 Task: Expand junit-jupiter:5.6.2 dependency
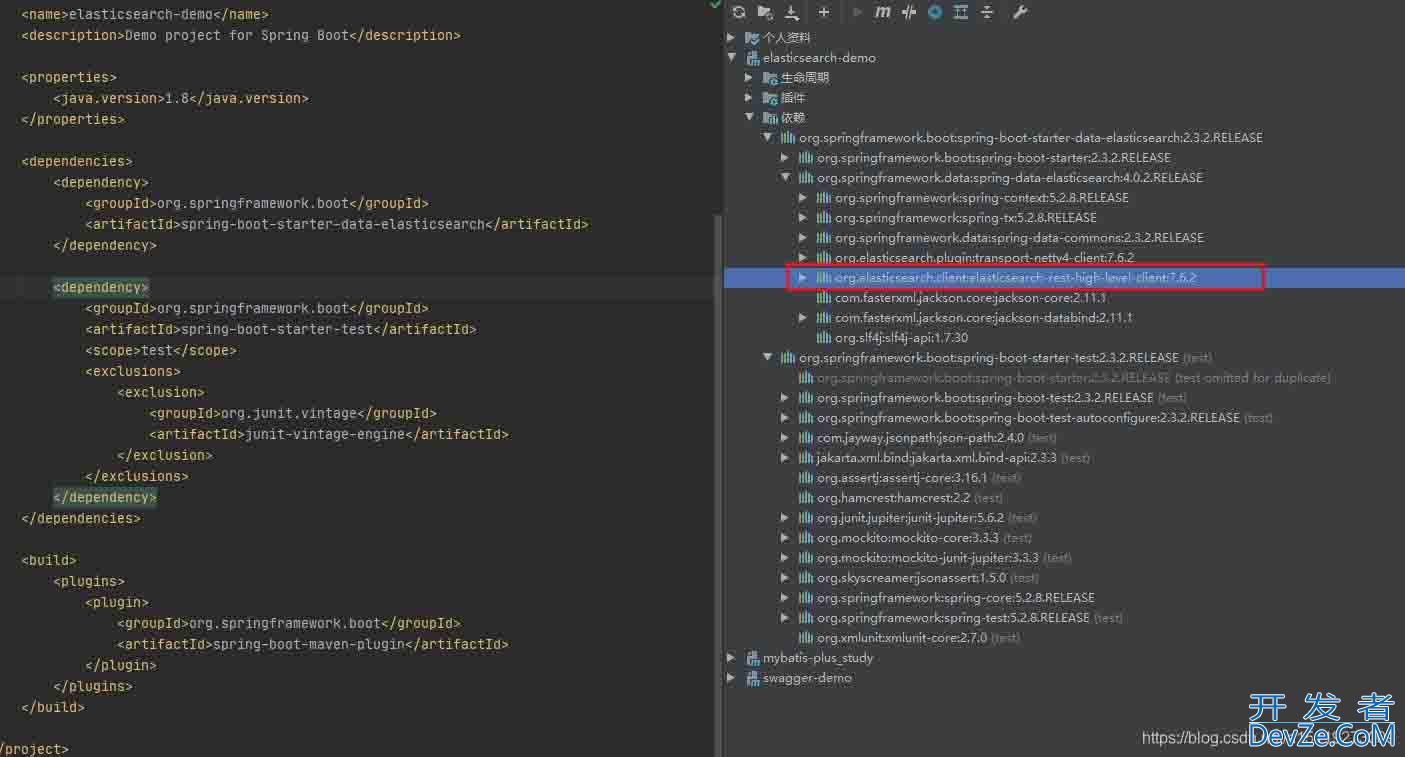pos(785,517)
